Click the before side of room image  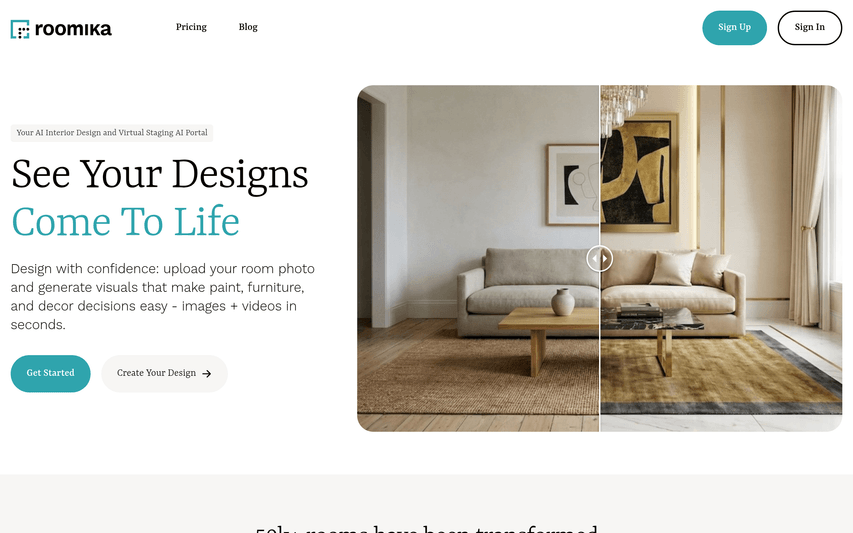(x=478, y=258)
